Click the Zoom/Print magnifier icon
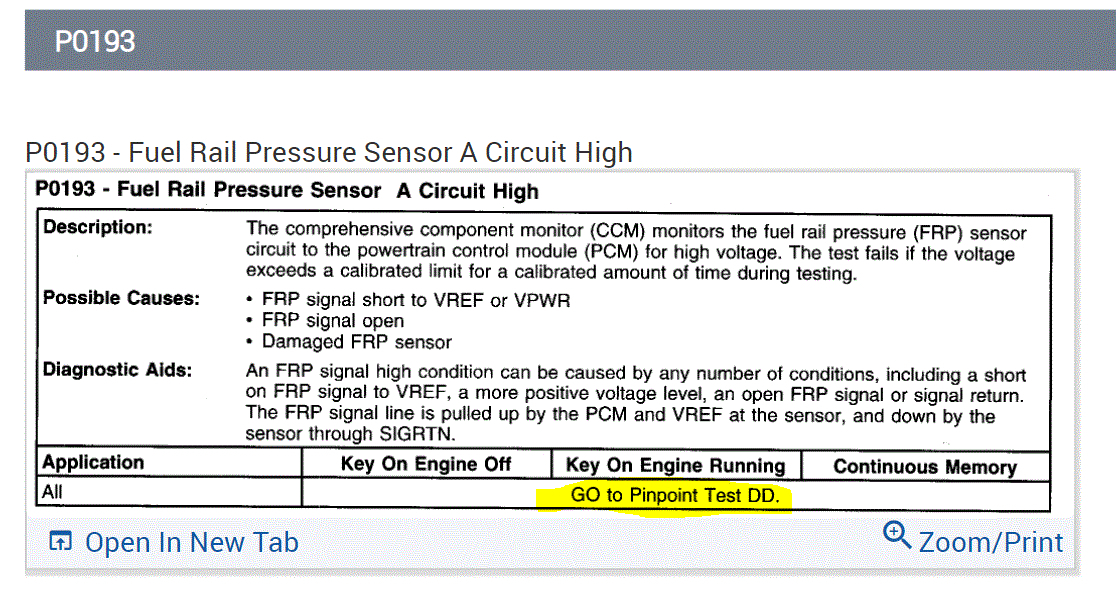 (897, 536)
